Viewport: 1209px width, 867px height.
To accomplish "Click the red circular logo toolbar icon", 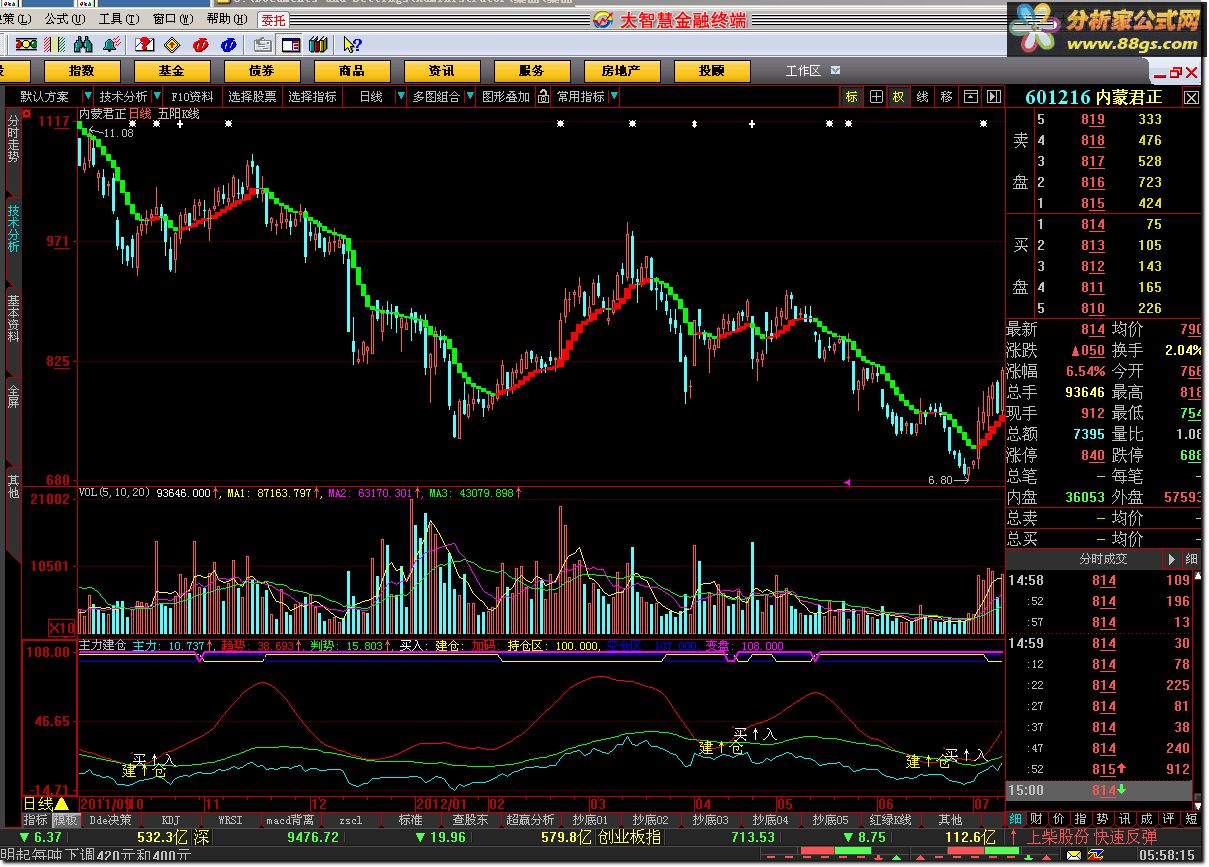I will tap(201, 45).
